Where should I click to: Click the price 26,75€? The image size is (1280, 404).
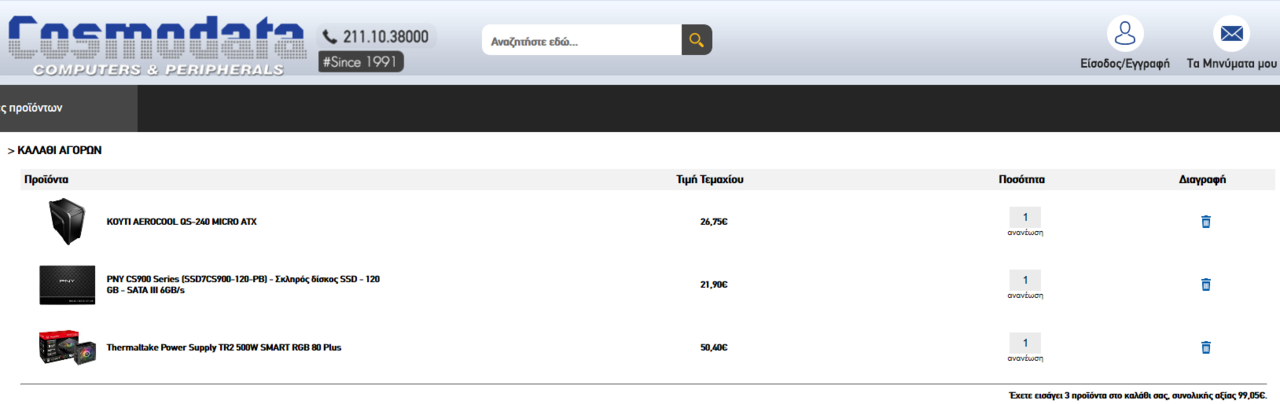click(x=714, y=222)
